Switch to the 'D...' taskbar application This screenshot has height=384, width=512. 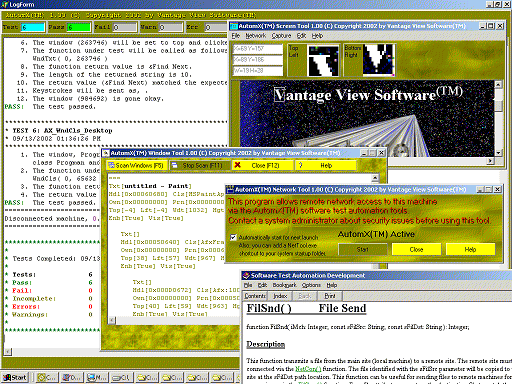click(x=71, y=377)
